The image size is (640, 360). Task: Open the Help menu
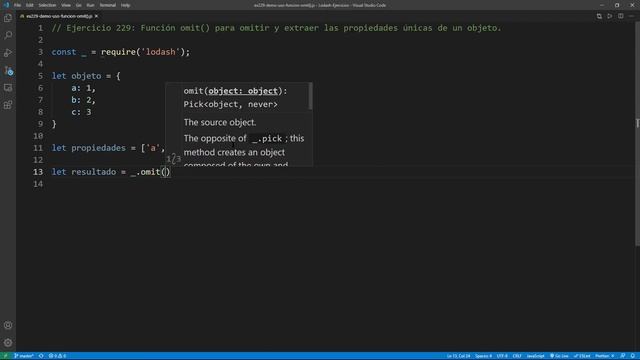point(125,5)
